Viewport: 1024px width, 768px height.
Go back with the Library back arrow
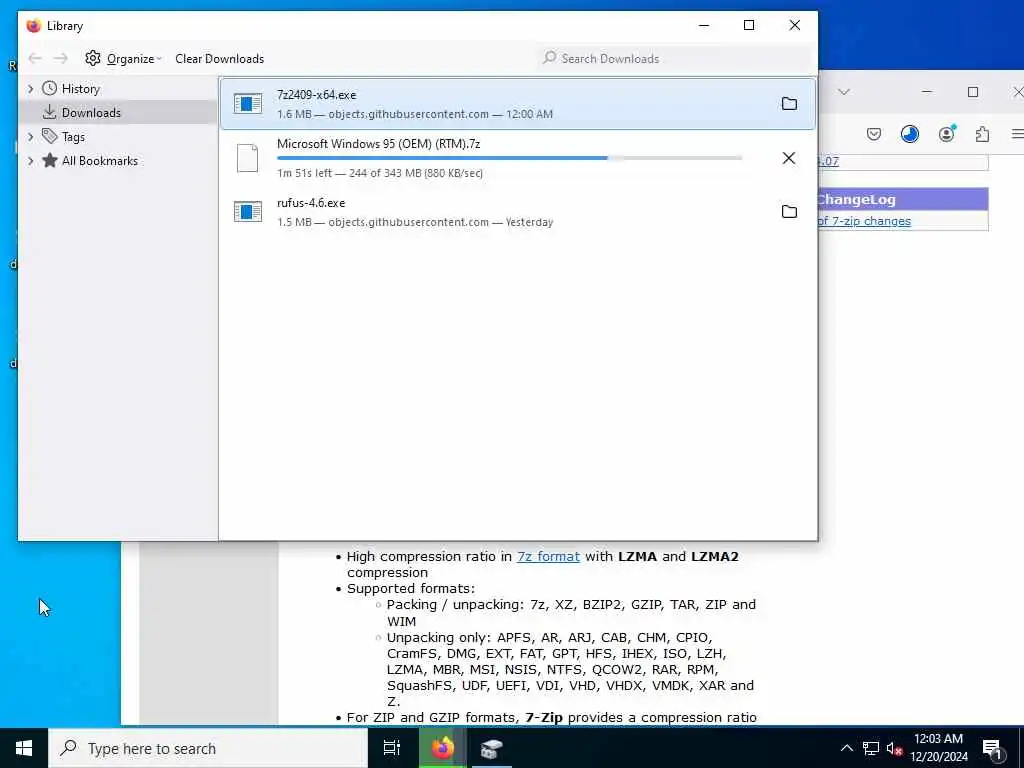pos(35,59)
